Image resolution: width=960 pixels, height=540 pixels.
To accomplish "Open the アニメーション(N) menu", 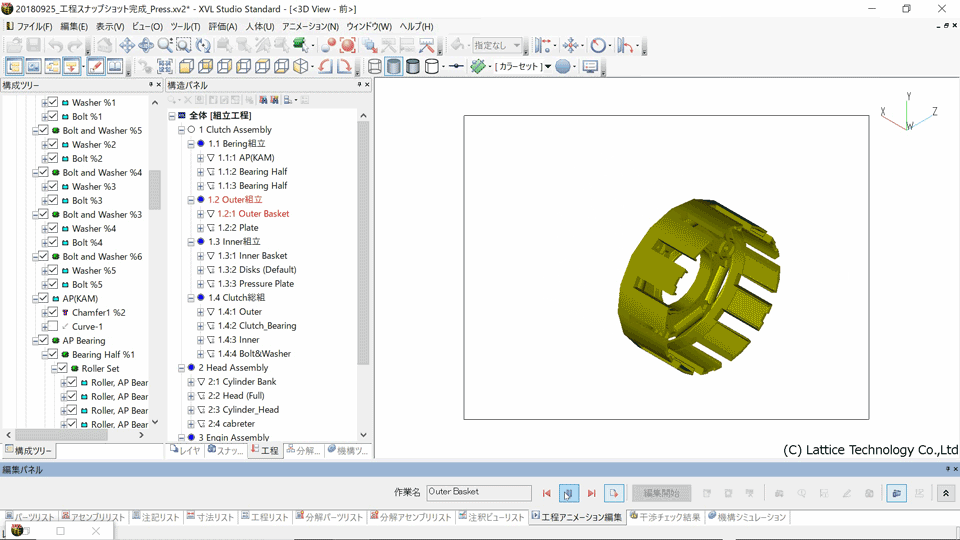I will [x=310, y=26].
